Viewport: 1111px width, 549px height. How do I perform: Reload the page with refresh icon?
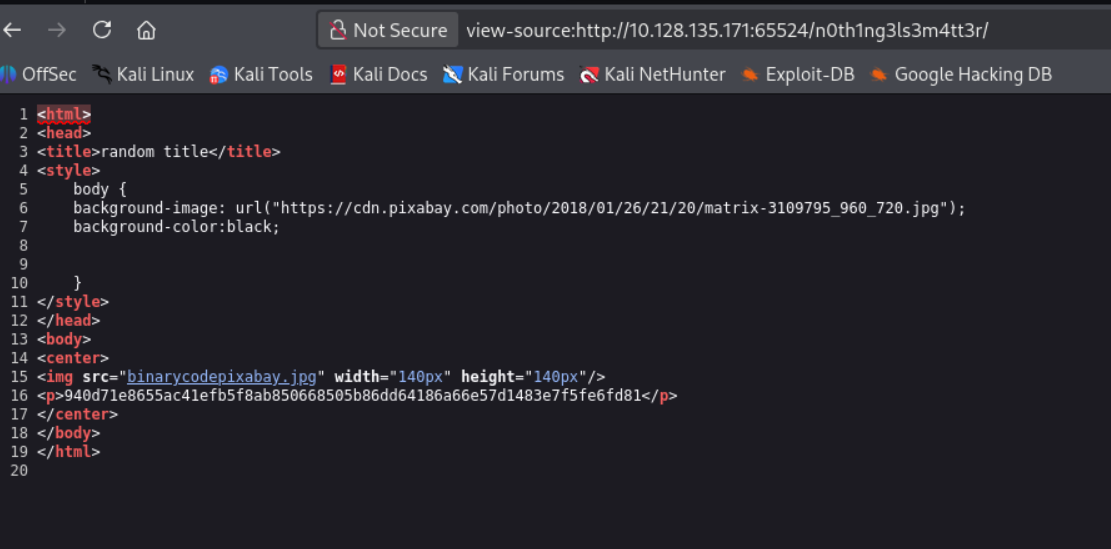pos(102,30)
